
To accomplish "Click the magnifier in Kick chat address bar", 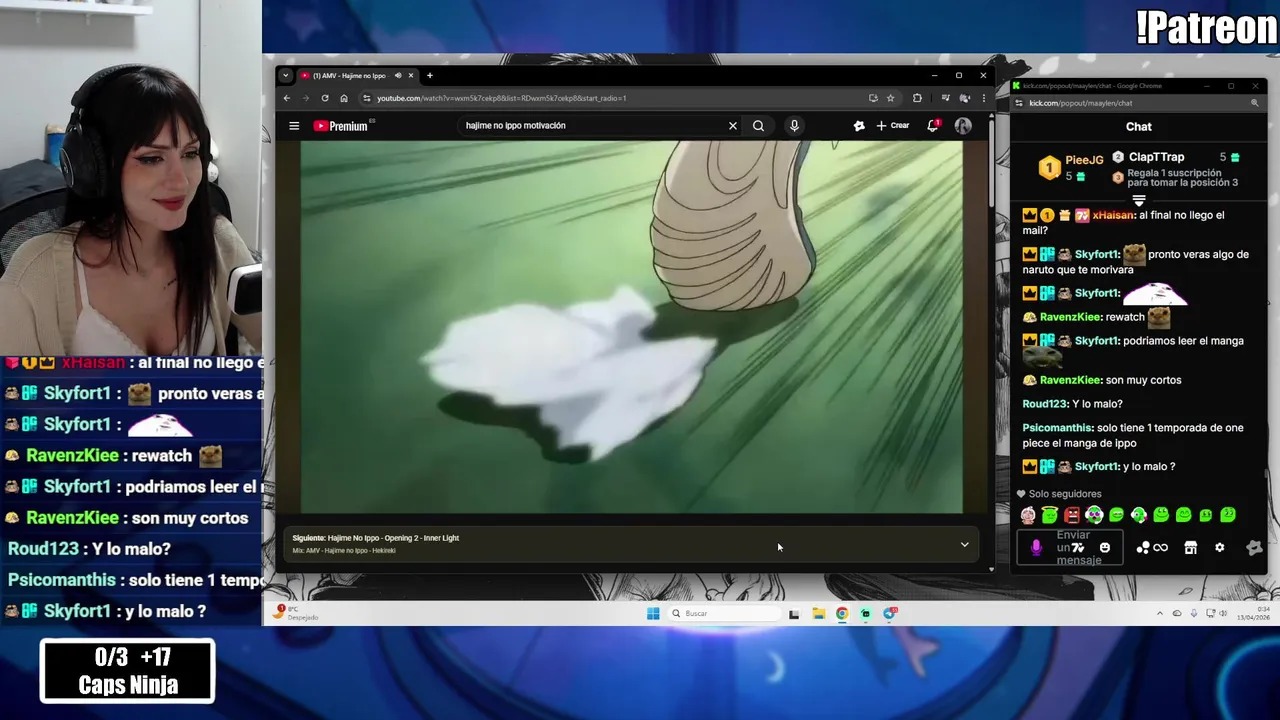I will tap(1254, 103).
